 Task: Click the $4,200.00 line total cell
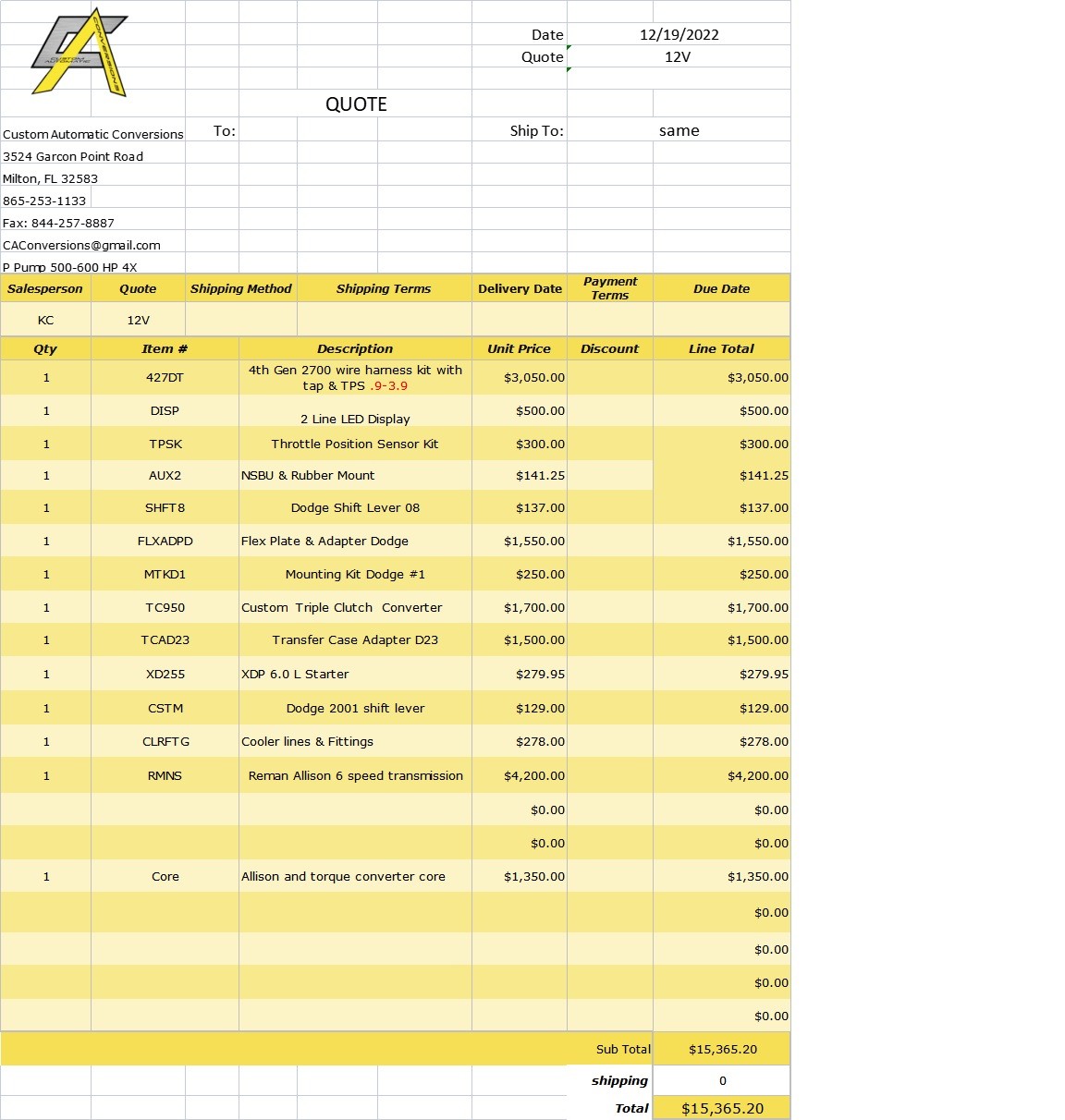click(x=721, y=775)
